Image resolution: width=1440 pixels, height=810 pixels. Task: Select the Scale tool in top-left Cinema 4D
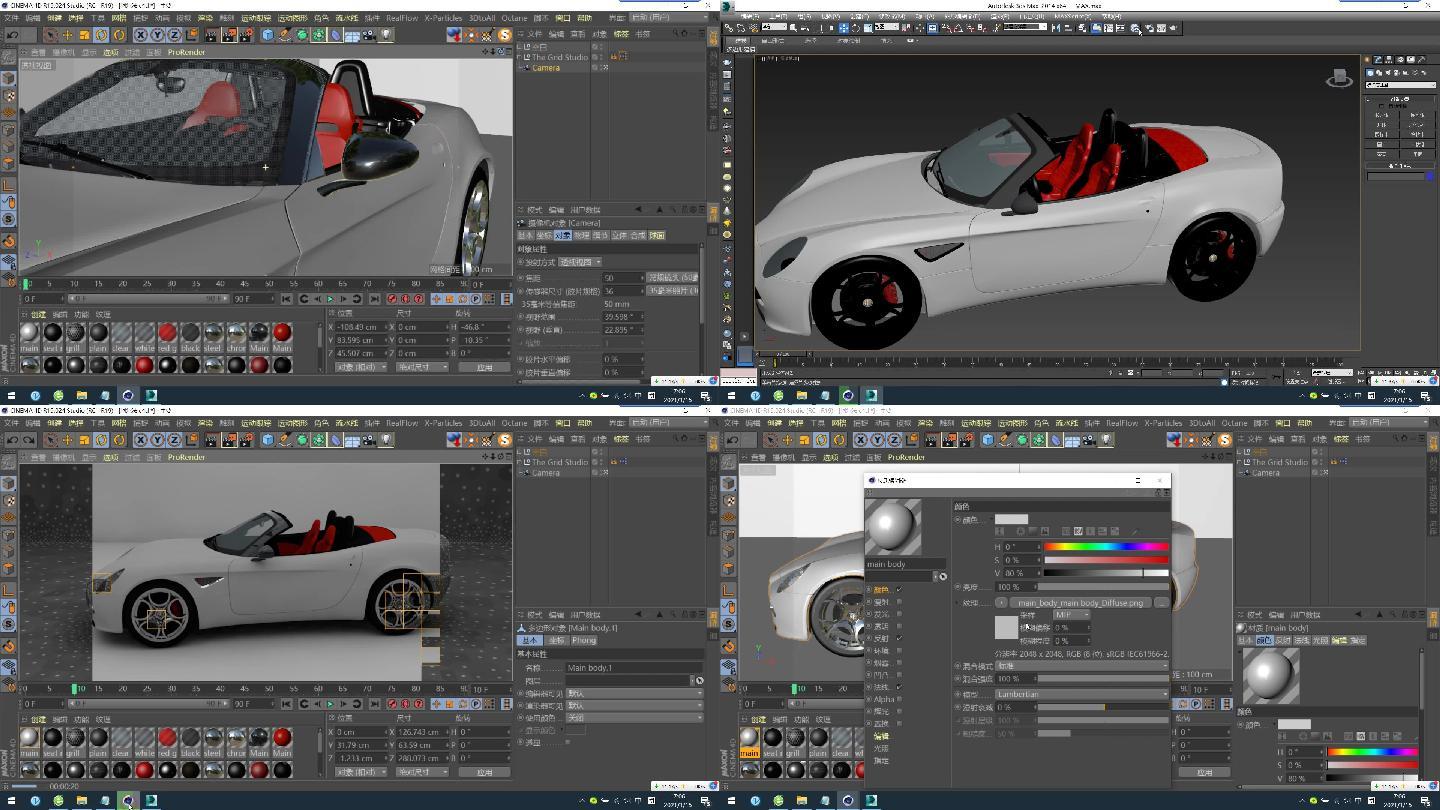84,35
